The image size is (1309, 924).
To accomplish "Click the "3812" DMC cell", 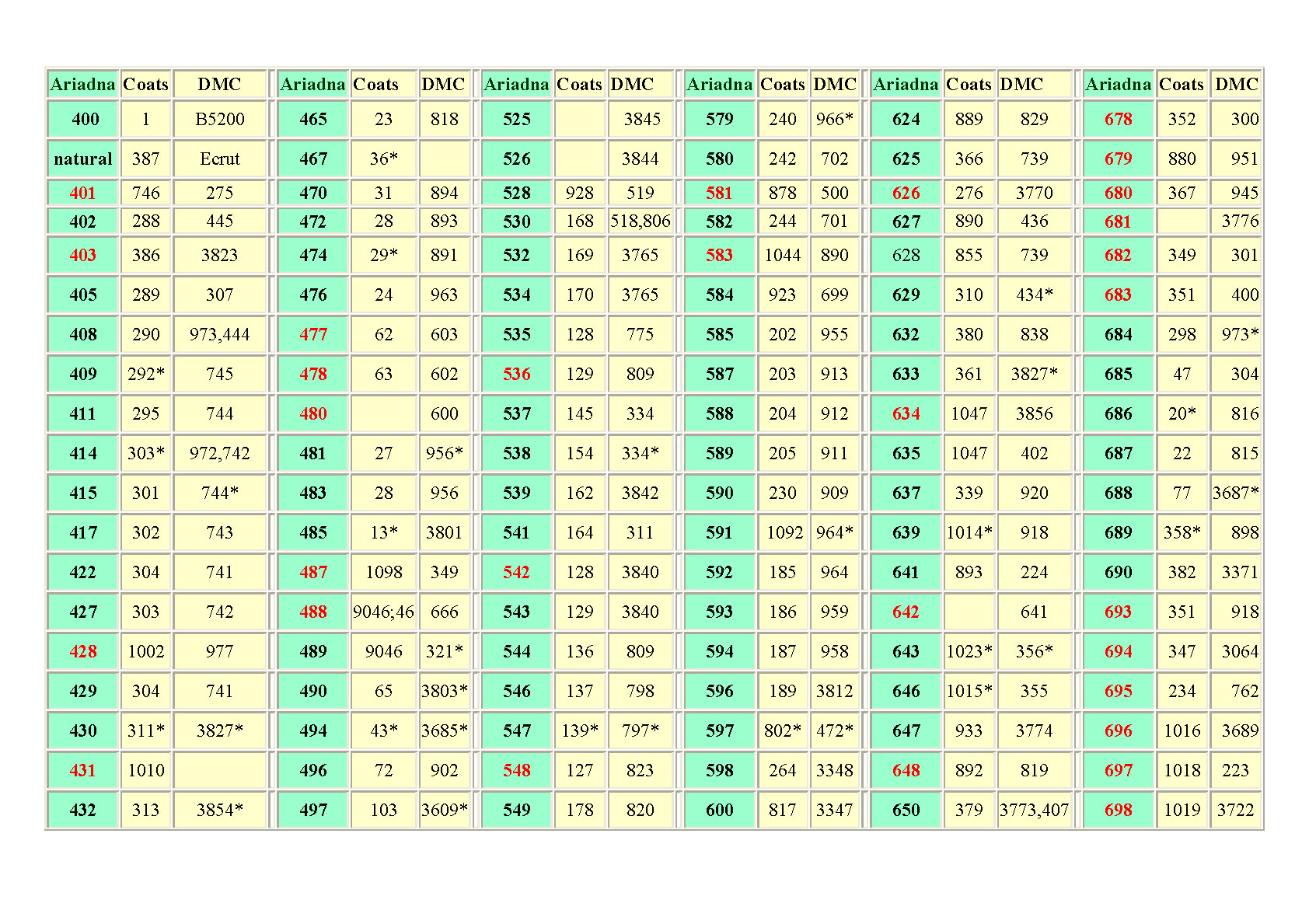I will (x=835, y=692).
